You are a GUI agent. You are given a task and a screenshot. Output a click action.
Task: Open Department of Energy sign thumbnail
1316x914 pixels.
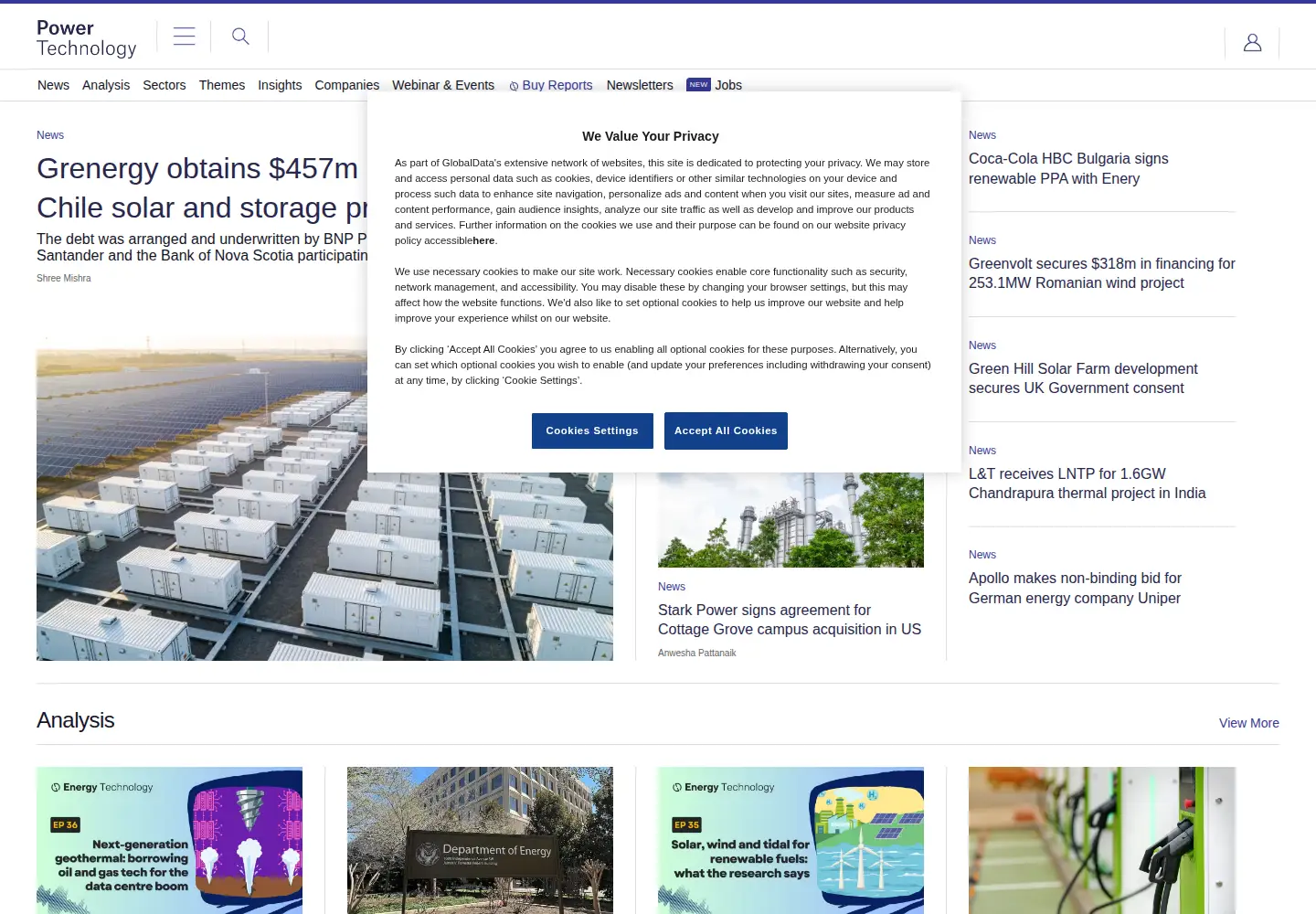pos(480,840)
